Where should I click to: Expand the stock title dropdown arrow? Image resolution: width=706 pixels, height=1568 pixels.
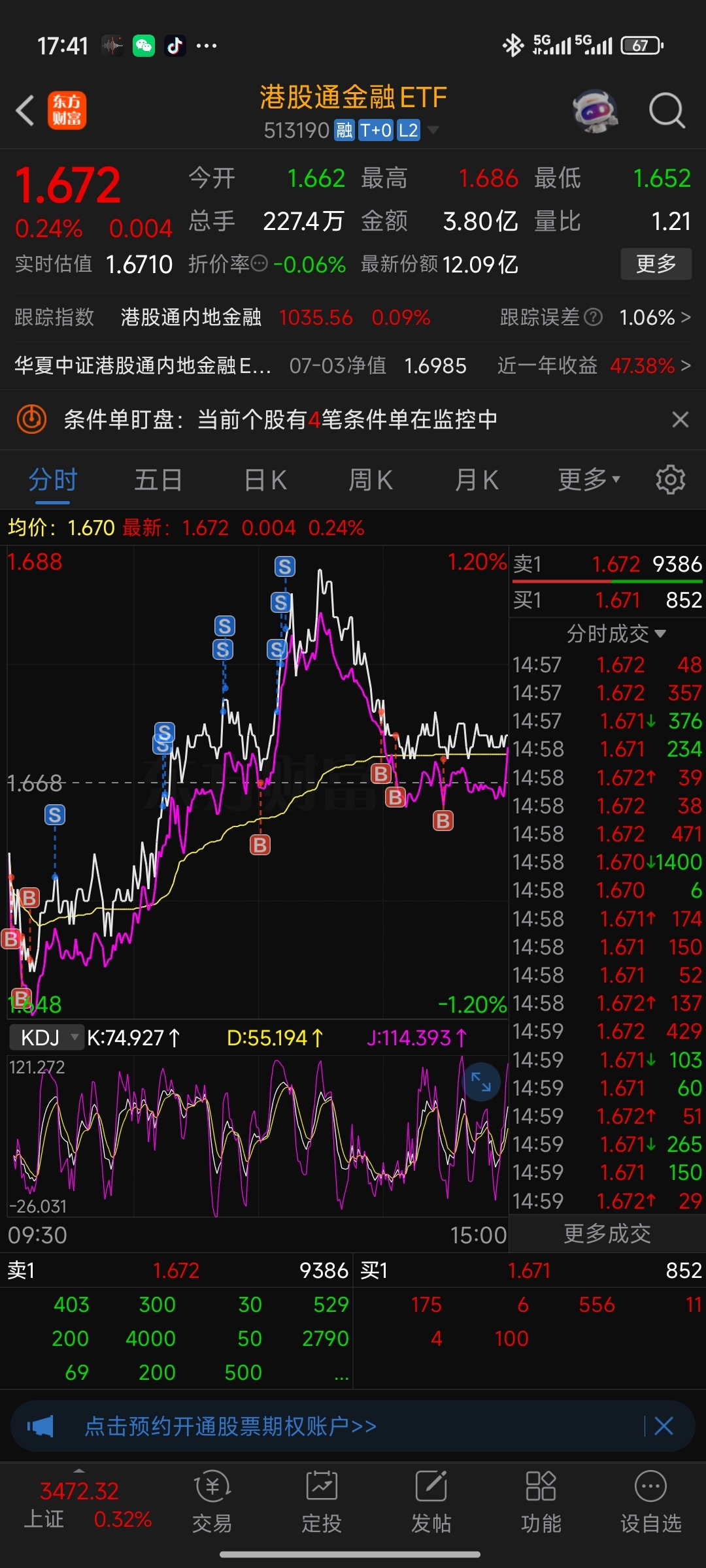click(433, 131)
